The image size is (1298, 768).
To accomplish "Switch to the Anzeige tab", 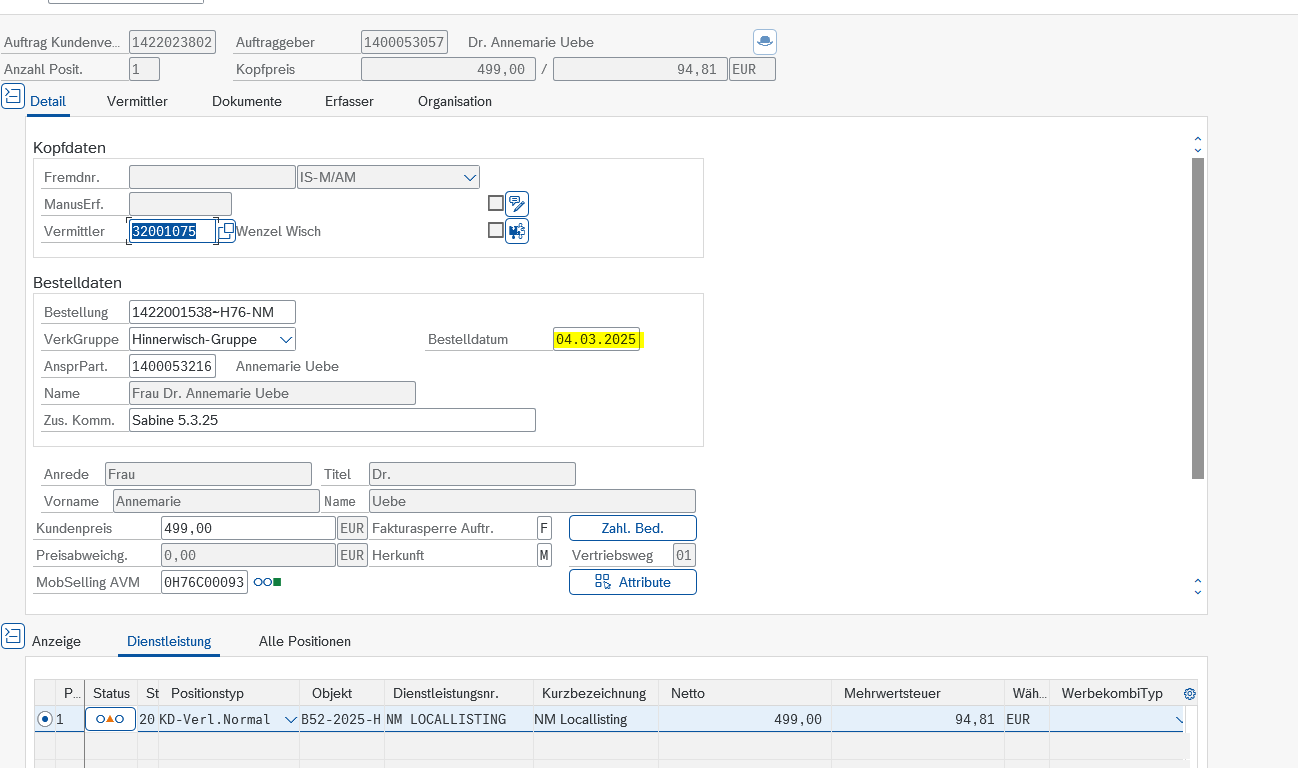I will [x=56, y=641].
